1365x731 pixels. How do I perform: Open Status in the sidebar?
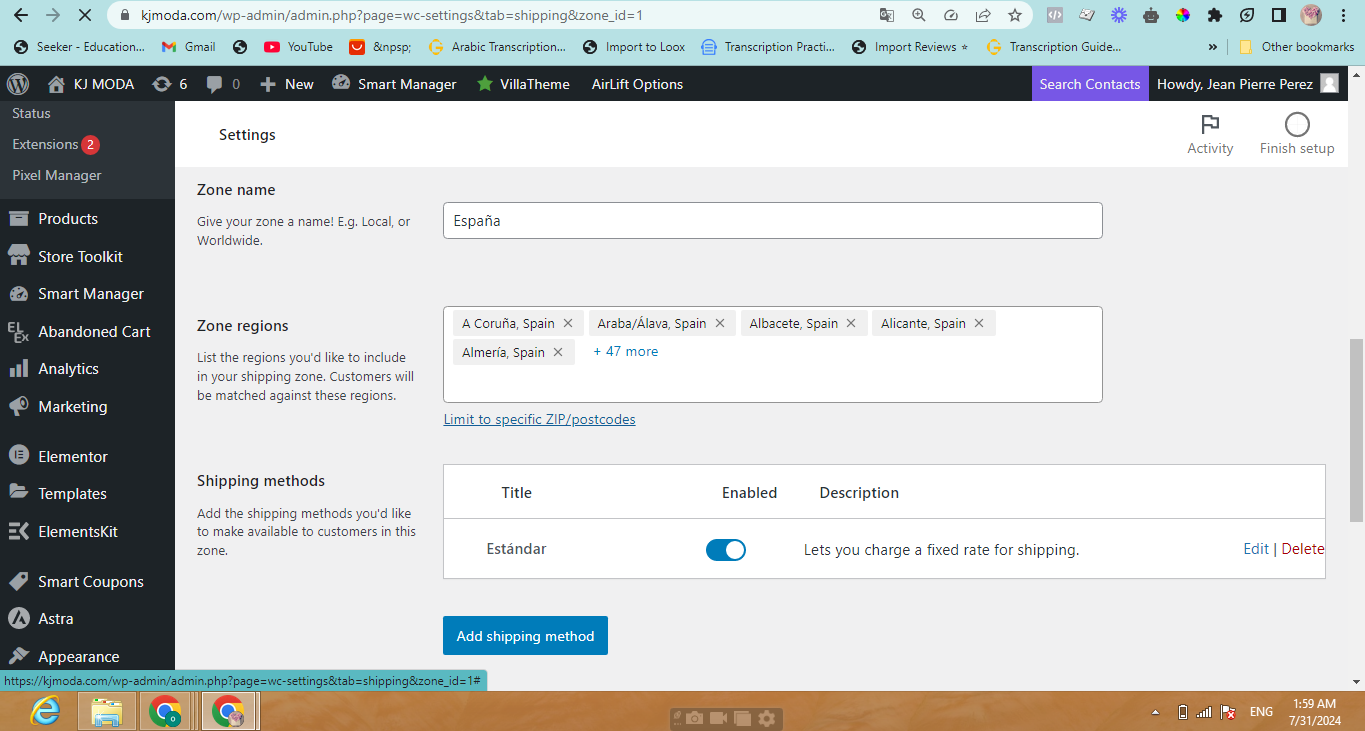point(31,113)
